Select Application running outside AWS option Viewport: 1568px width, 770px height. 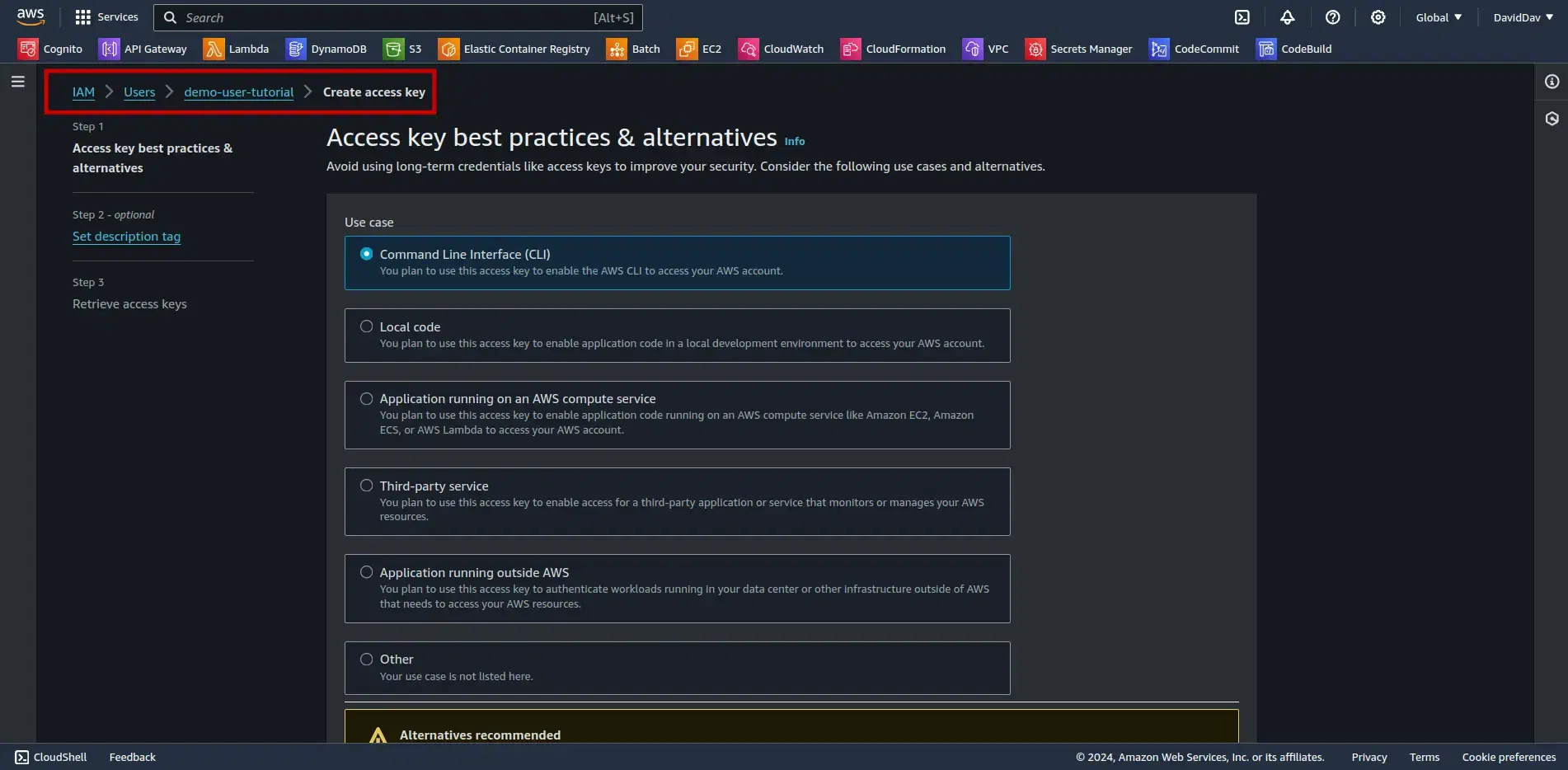[x=367, y=572]
